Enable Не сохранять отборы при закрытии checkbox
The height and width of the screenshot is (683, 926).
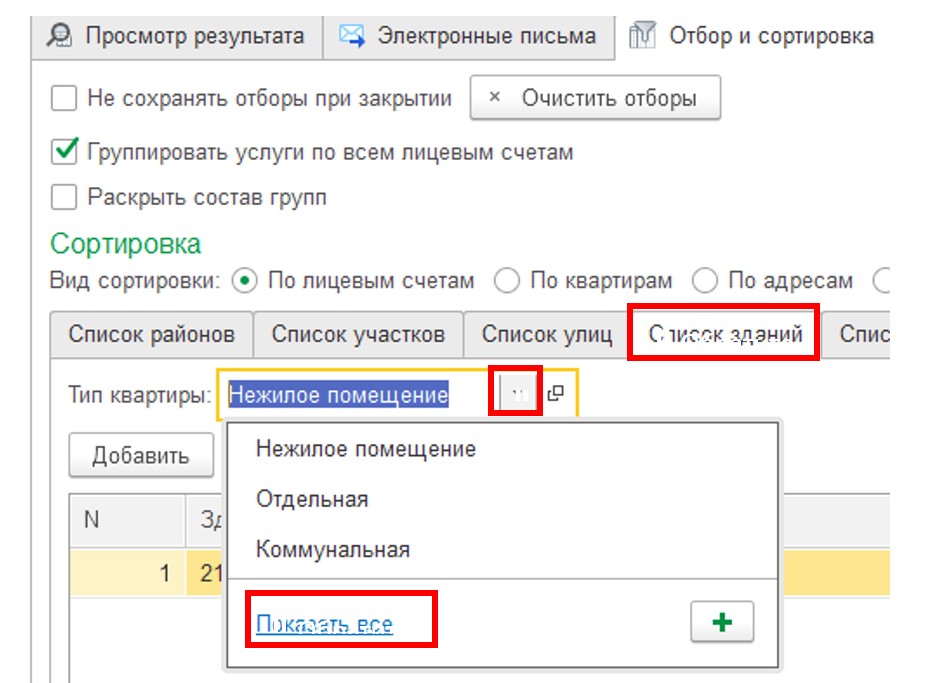pyautogui.click(x=64, y=98)
